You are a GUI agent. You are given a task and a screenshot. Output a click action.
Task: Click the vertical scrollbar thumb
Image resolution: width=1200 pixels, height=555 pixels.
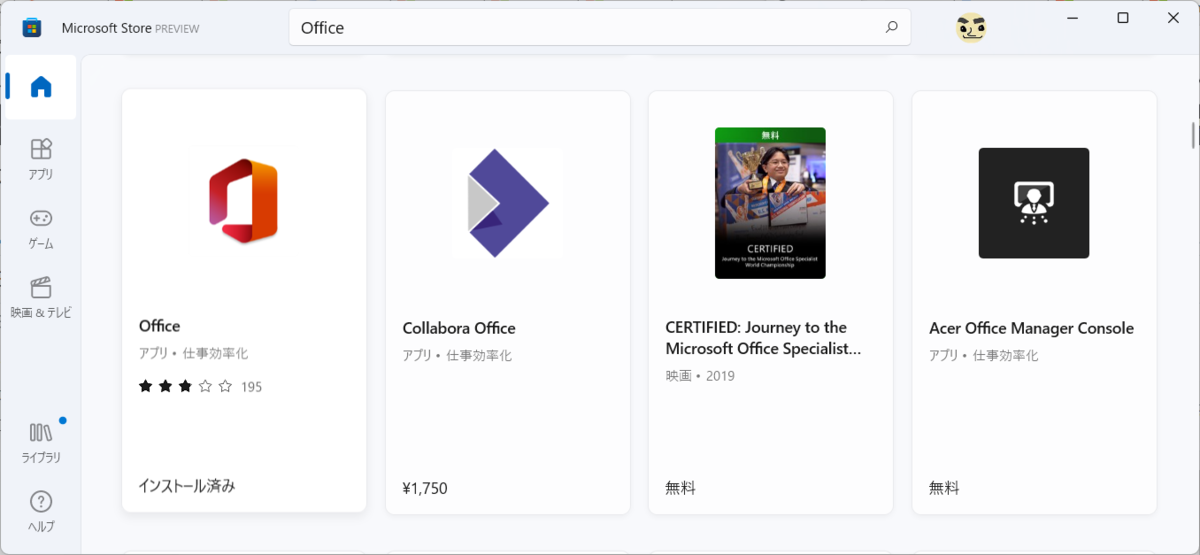[1192, 133]
